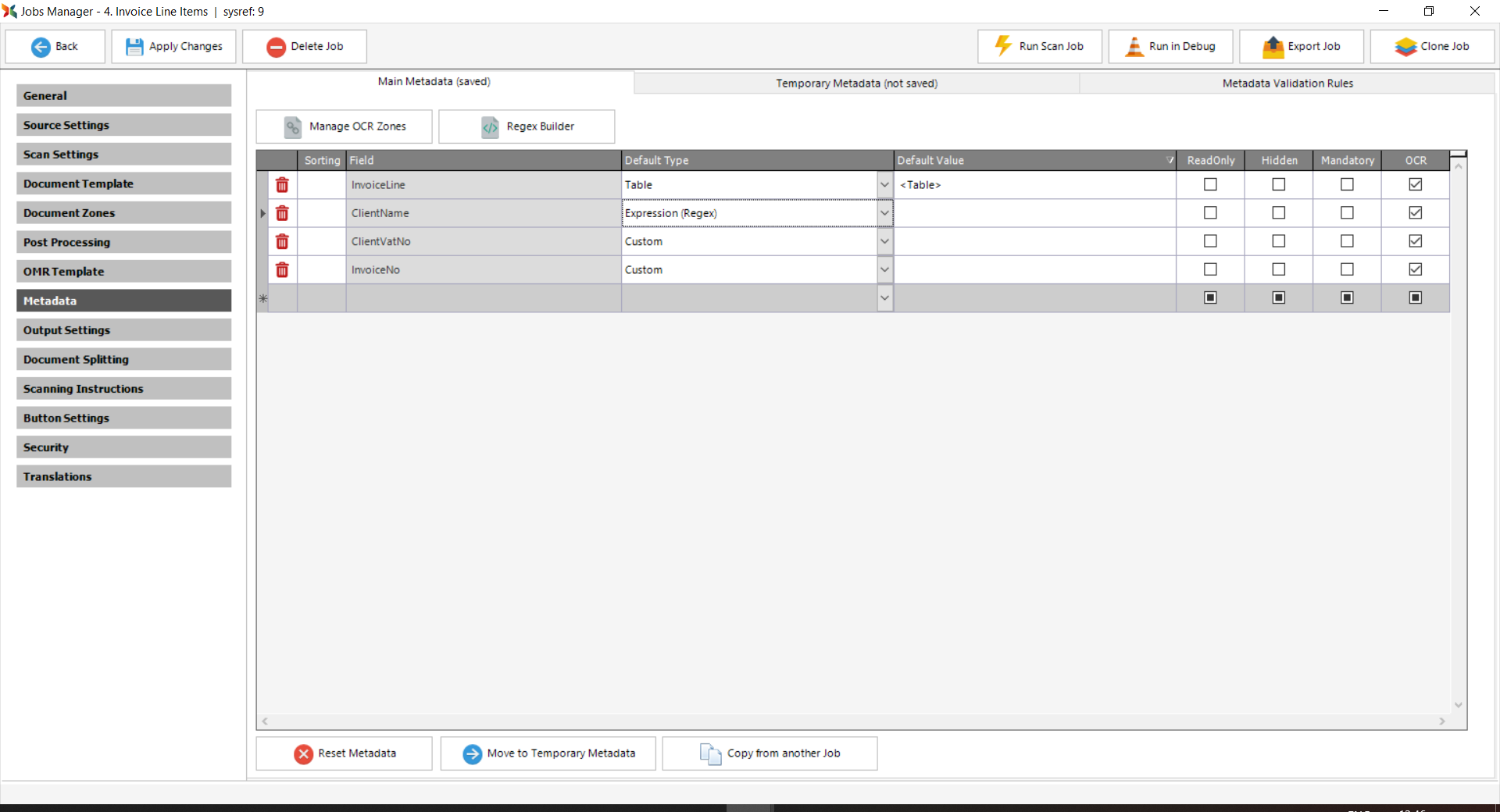Click the trash icon for ClientVatNo
The image size is (1500, 812).
282,242
